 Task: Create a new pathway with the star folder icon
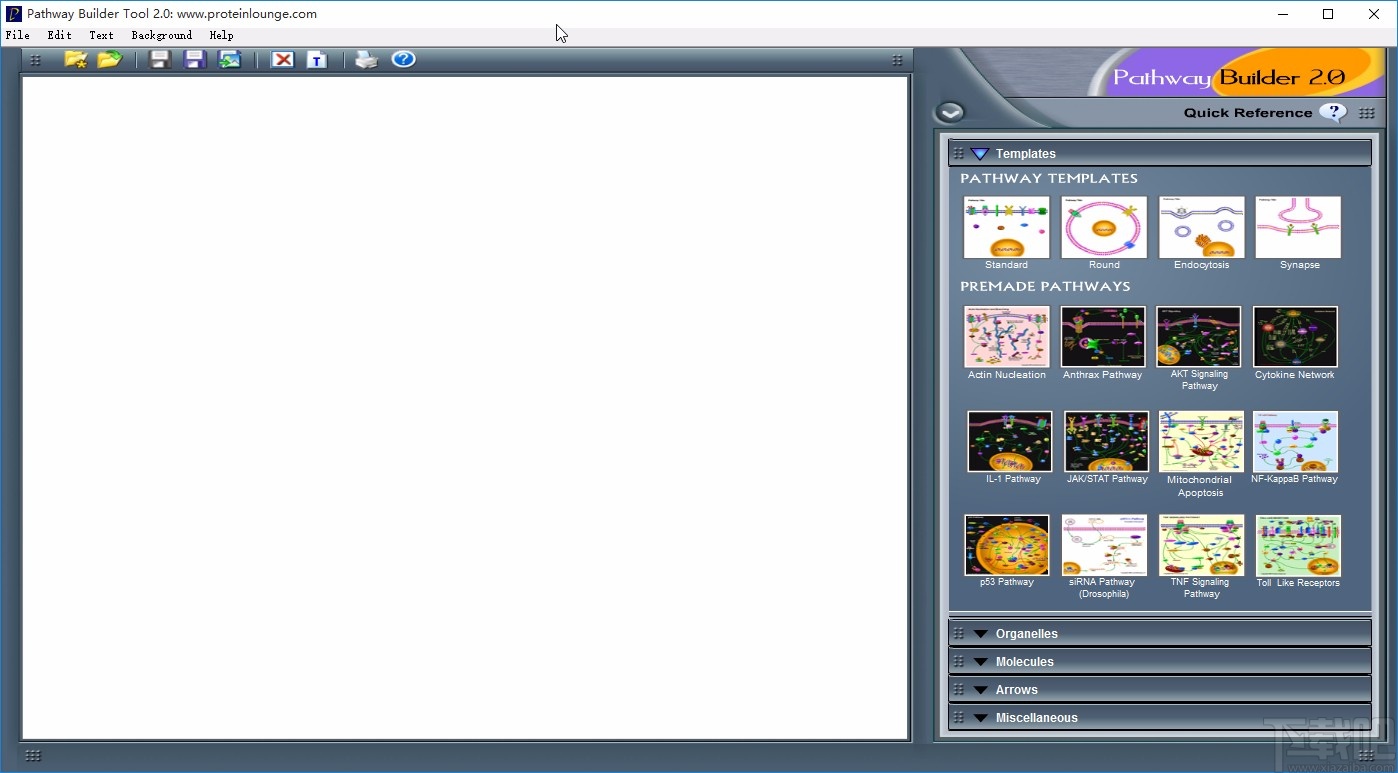75,60
